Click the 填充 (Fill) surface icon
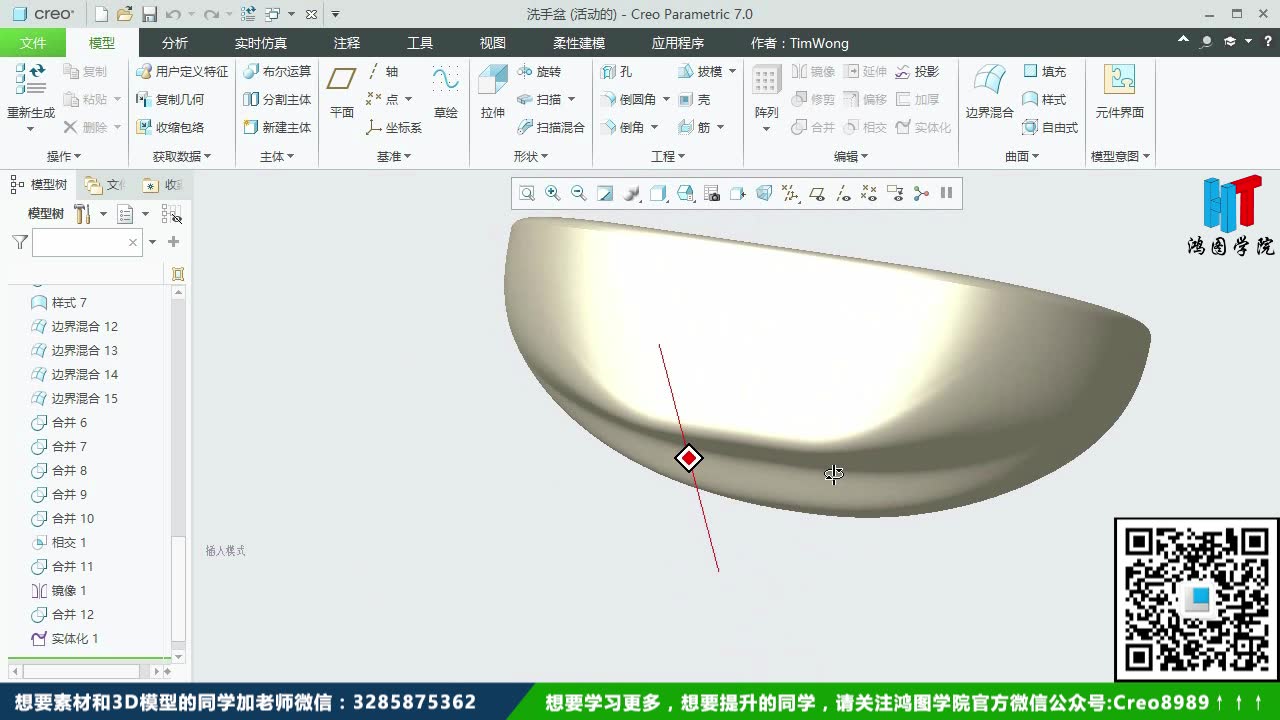 [x=1046, y=71]
